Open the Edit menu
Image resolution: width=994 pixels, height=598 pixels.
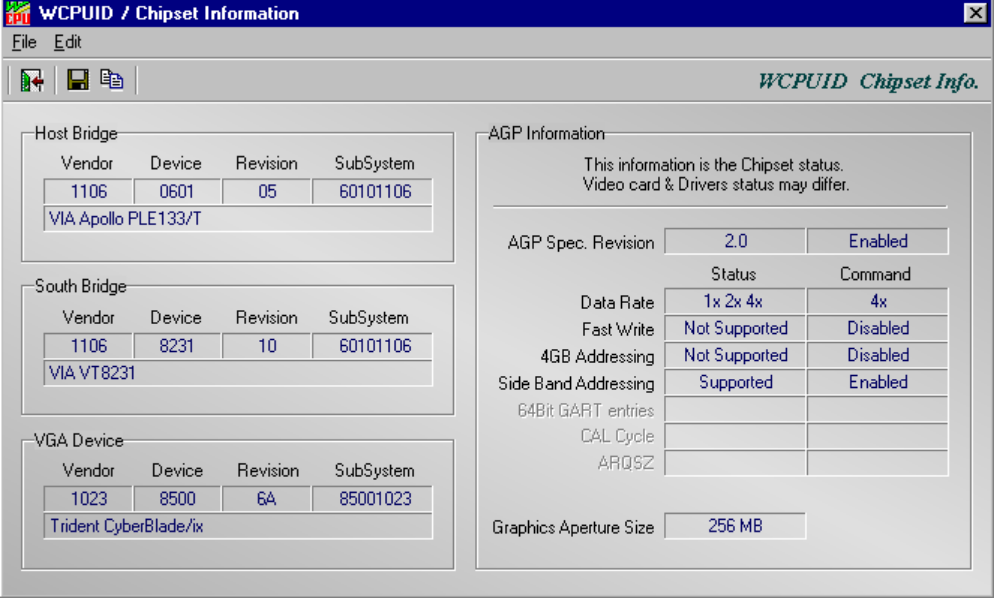pos(67,42)
